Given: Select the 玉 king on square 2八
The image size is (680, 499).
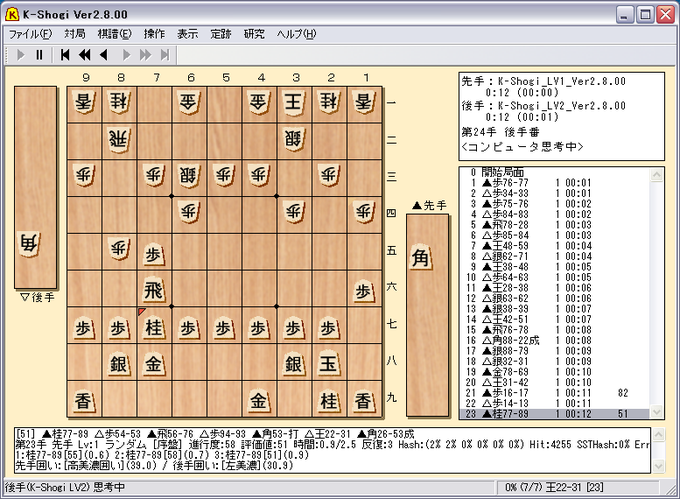Looking at the screenshot, I should [328, 364].
